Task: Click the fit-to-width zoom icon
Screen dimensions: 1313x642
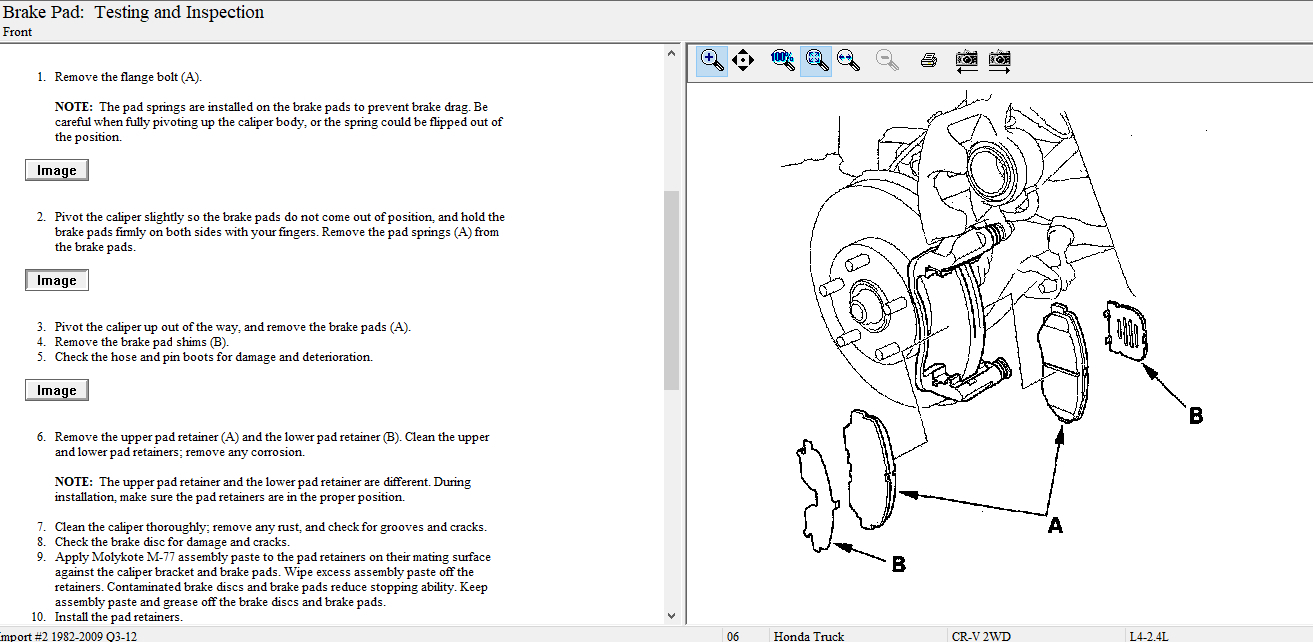Action: [x=849, y=61]
